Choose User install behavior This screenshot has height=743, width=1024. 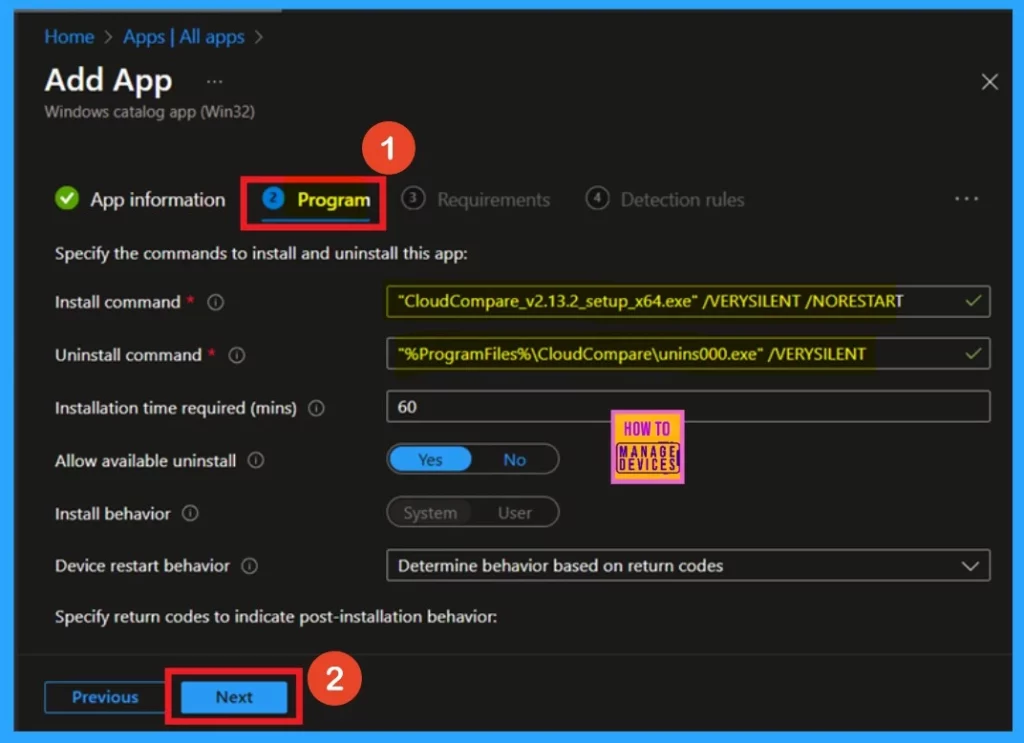pos(515,513)
